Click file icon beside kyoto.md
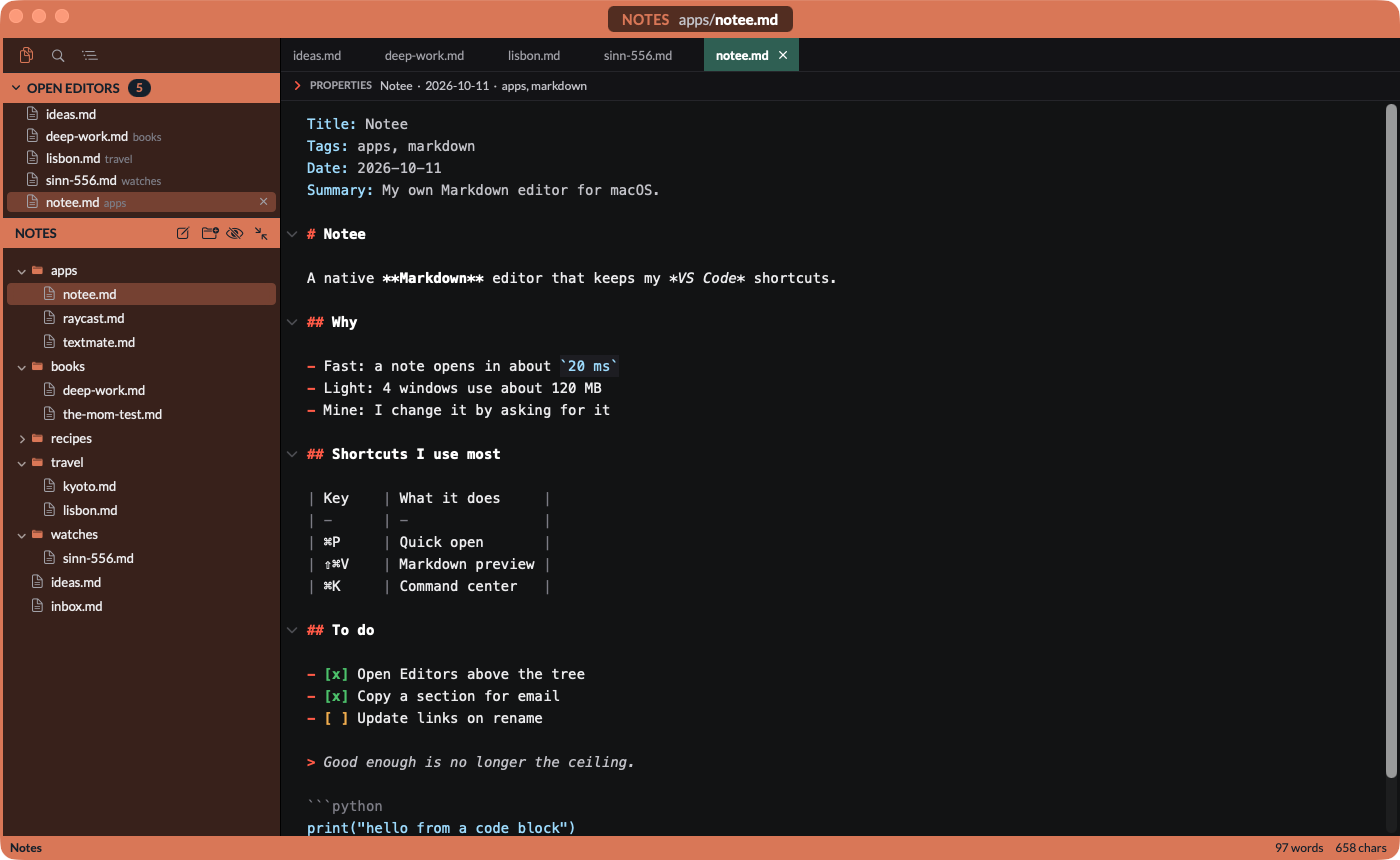Viewport: 1400px width, 860px height. [x=50, y=486]
